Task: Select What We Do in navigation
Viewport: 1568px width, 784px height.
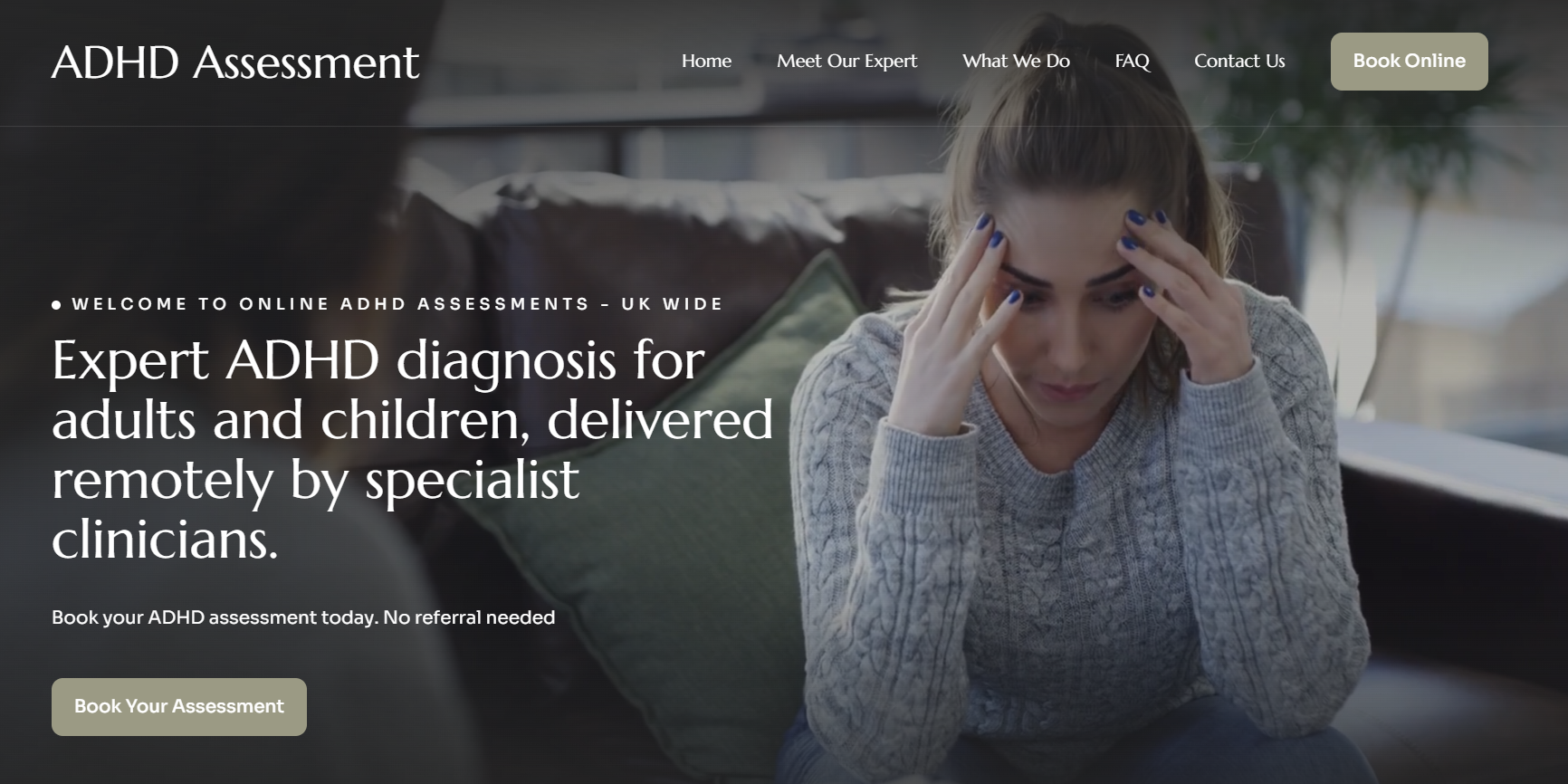Action: coord(1016,61)
